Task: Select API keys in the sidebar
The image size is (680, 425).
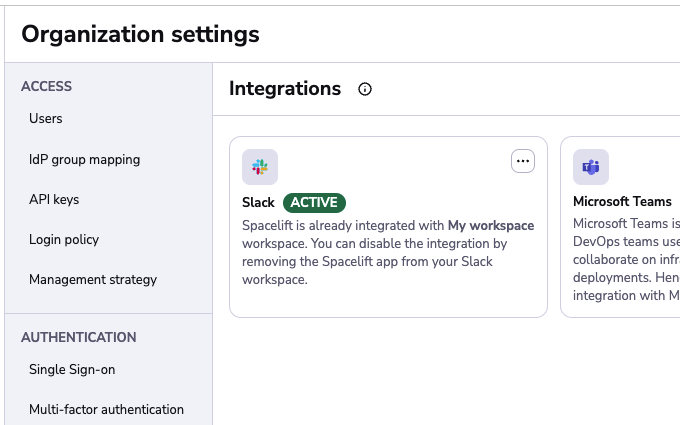Action: click(x=54, y=199)
